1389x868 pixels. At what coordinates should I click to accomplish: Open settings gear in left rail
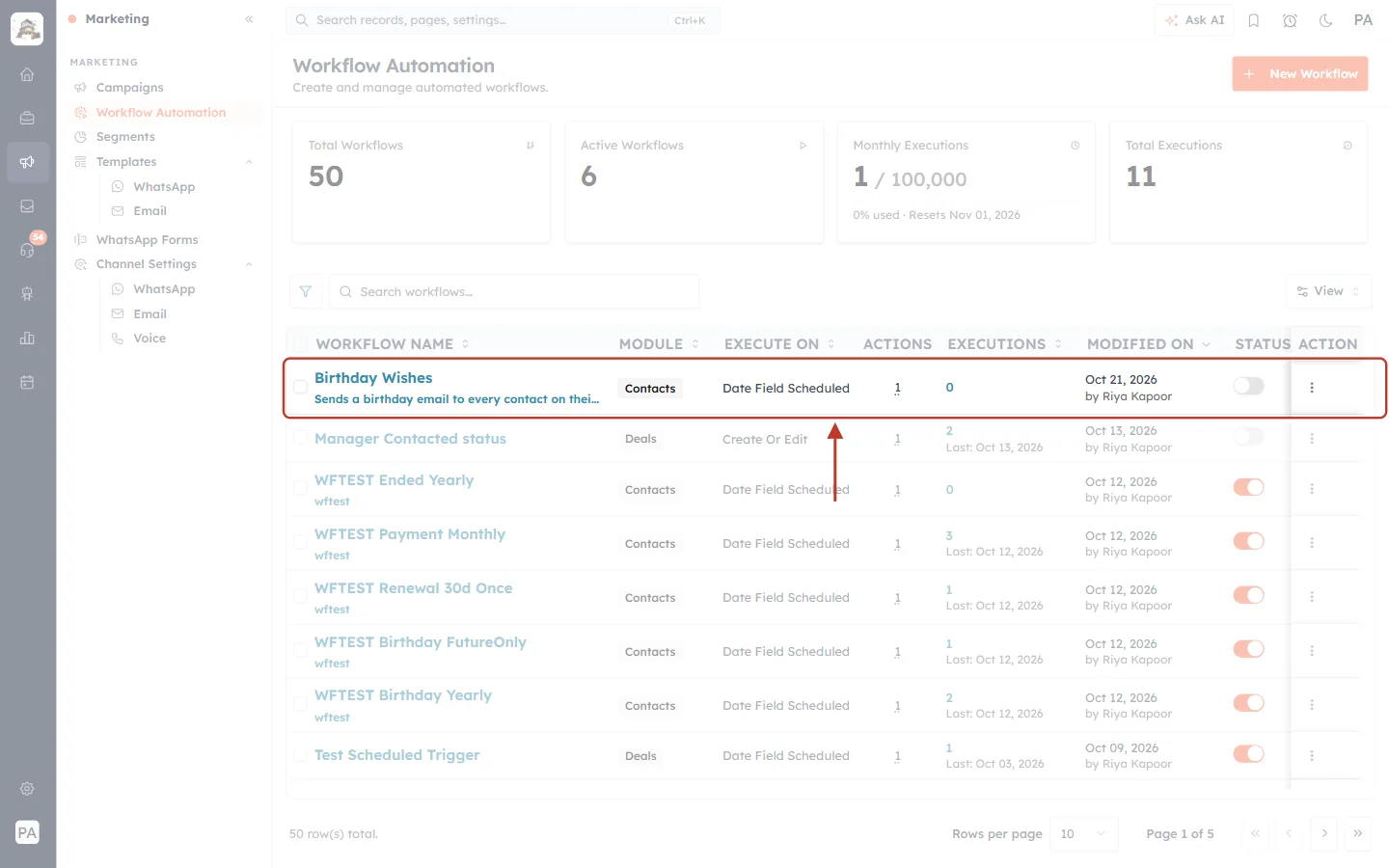click(x=27, y=788)
